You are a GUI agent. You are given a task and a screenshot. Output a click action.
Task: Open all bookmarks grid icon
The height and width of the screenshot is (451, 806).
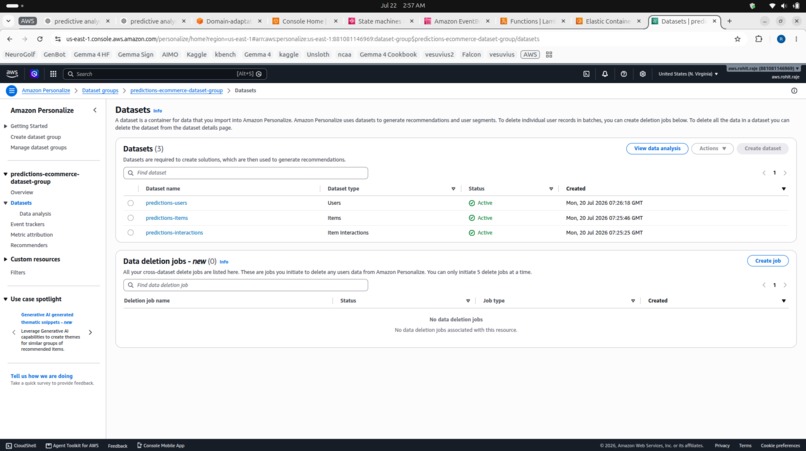tap(549, 55)
